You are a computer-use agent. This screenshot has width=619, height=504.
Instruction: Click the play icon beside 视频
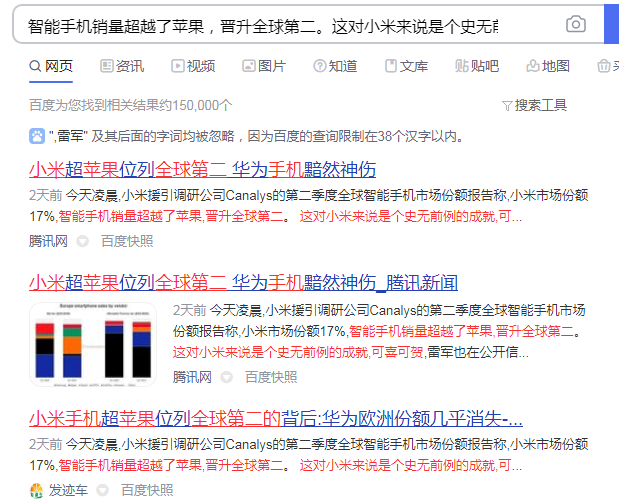tap(178, 66)
